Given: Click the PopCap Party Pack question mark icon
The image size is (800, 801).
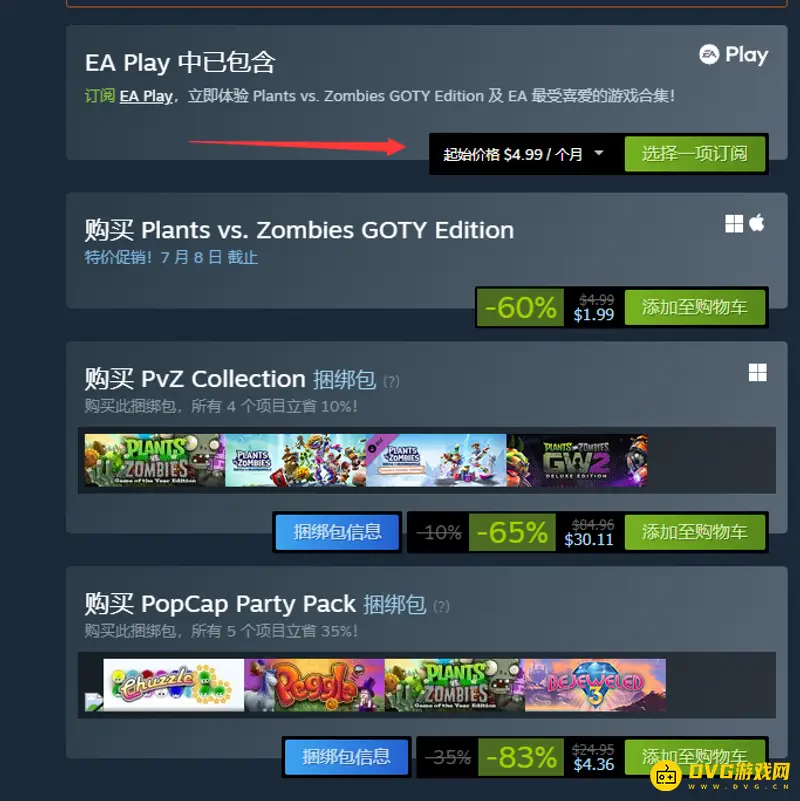Looking at the screenshot, I should (x=441, y=606).
